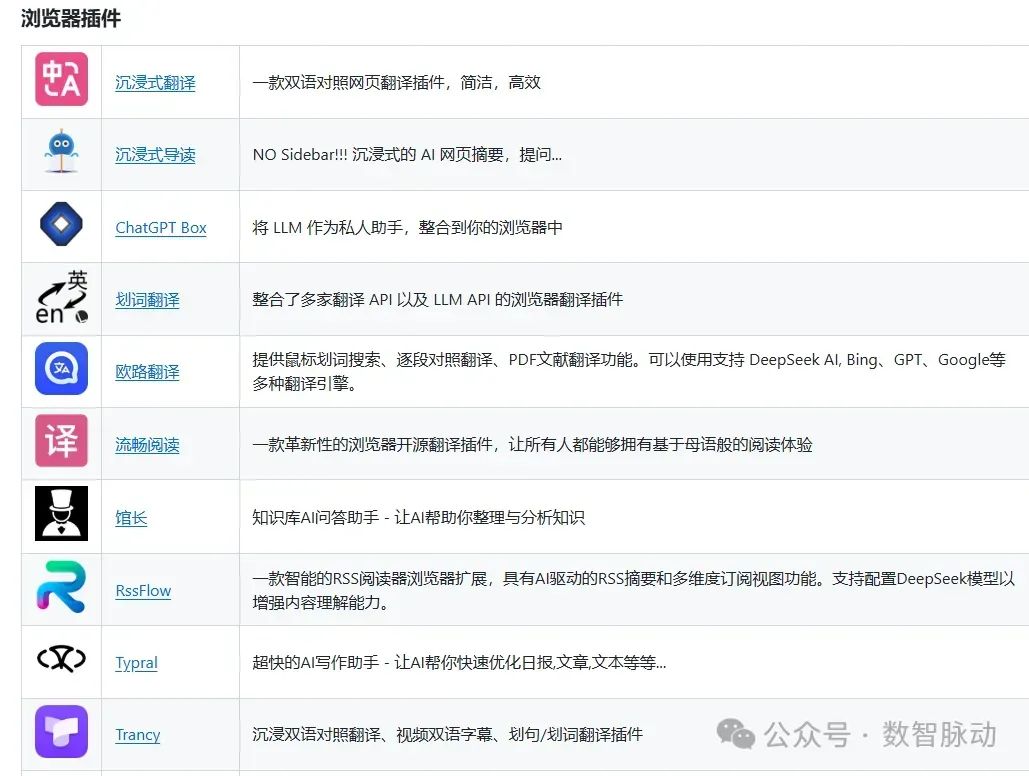Open the 流畅阅读 link
The height and width of the screenshot is (776, 1029).
(x=148, y=445)
